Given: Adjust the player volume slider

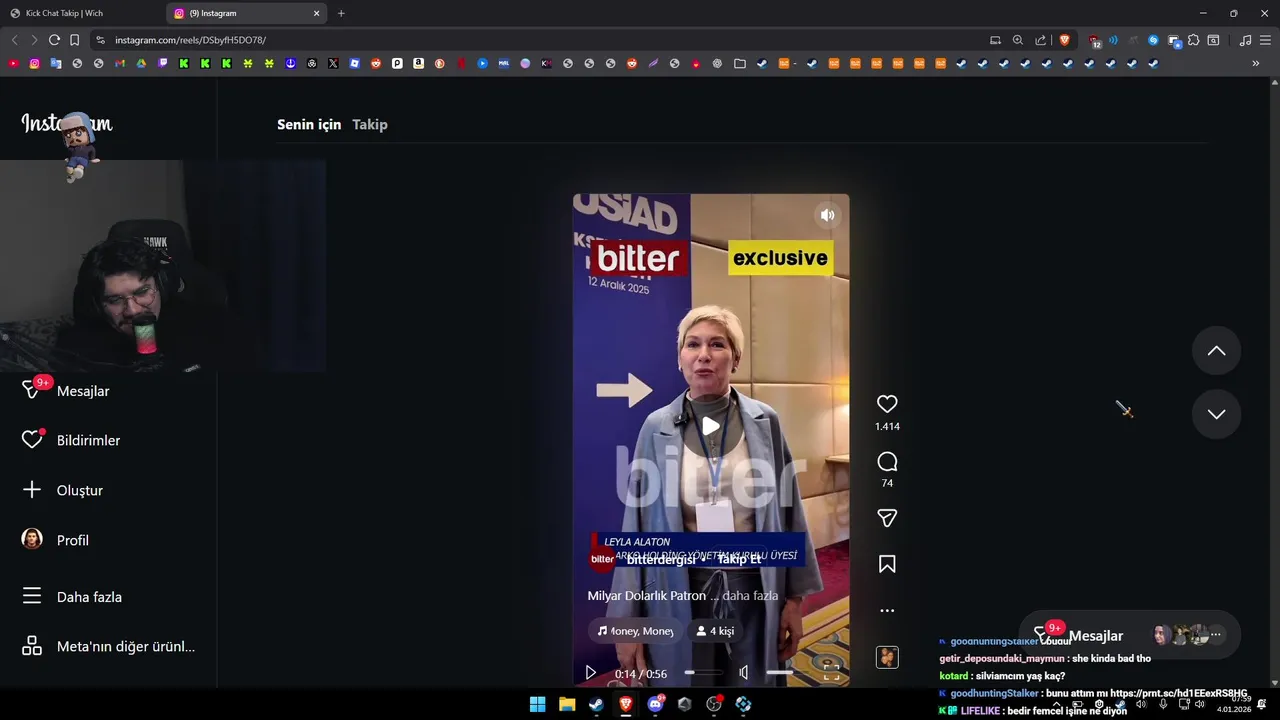Looking at the screenshot, I should [x=786, y=673].
